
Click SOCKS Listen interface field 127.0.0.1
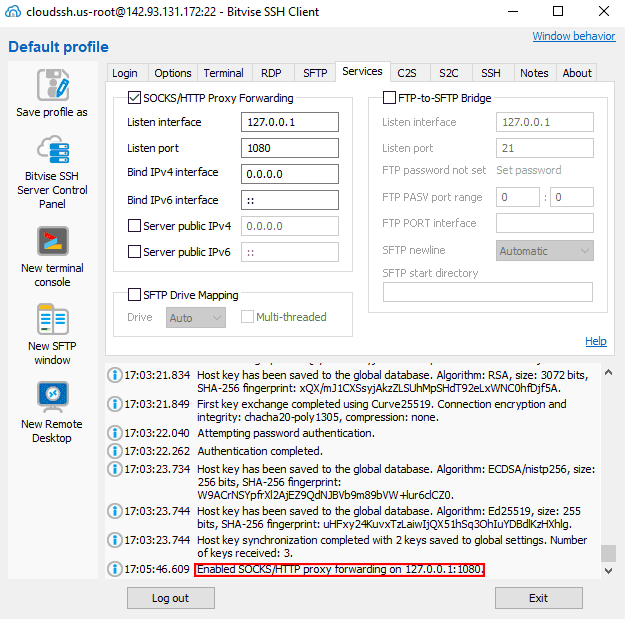290,122
